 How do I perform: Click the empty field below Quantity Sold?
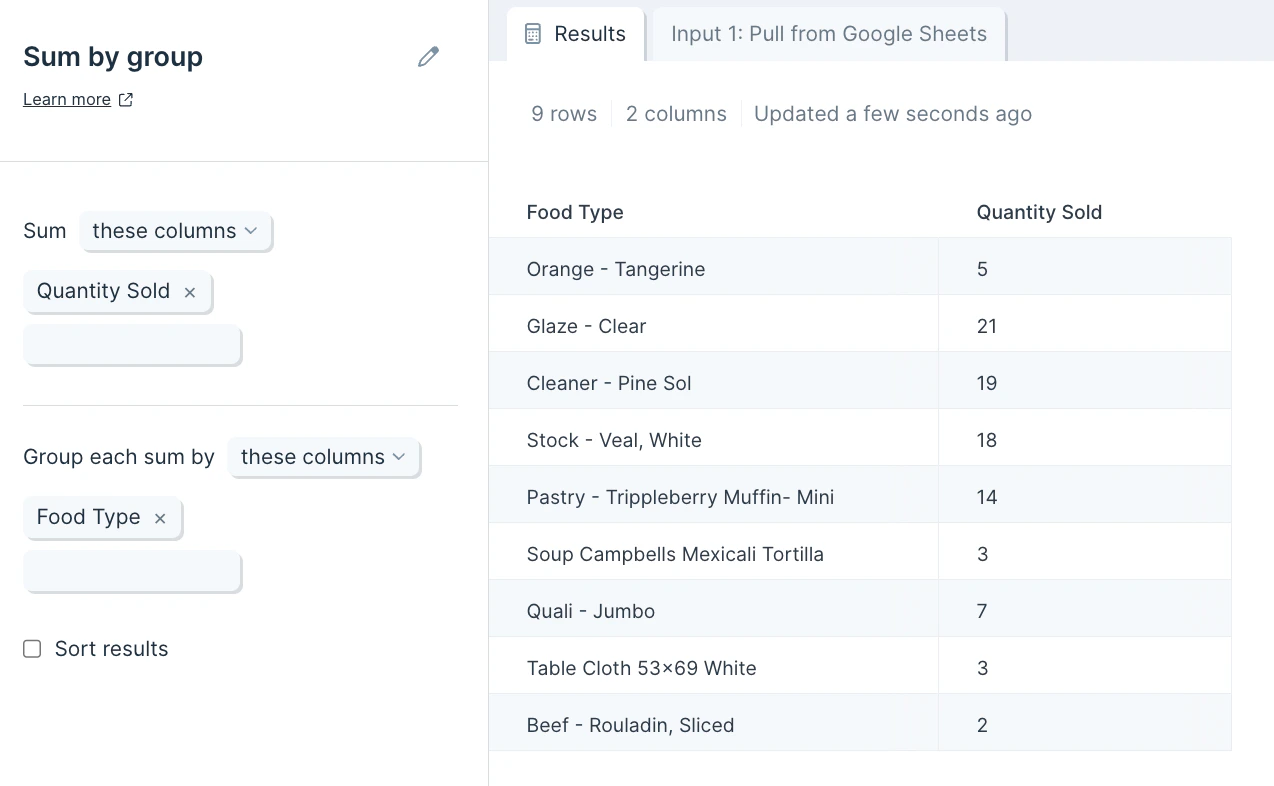[132, 345]
